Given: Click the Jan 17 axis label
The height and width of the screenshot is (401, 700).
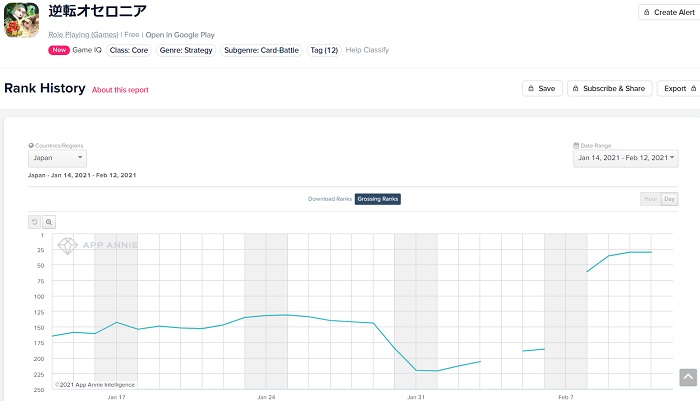Looking at the screenshot, I should (x=116, y=397).
